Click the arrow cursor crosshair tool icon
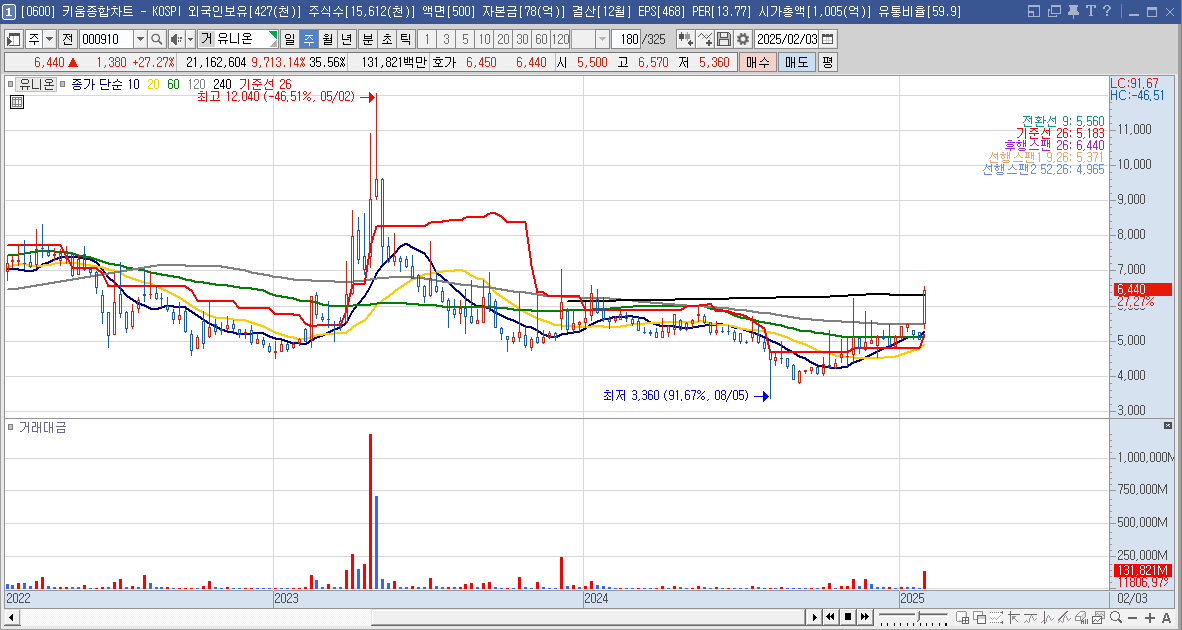1182x630 pixels. [x=1014, y=617]
